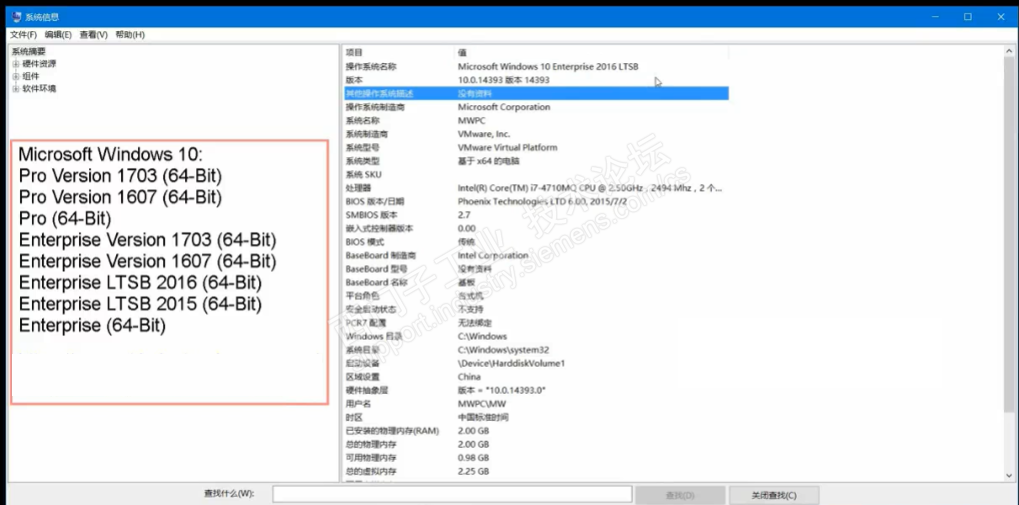The width and height of the screenshot is (1019, 505).
Task: Select the 系统摘要 tree node
Action: tap(29, 51)
